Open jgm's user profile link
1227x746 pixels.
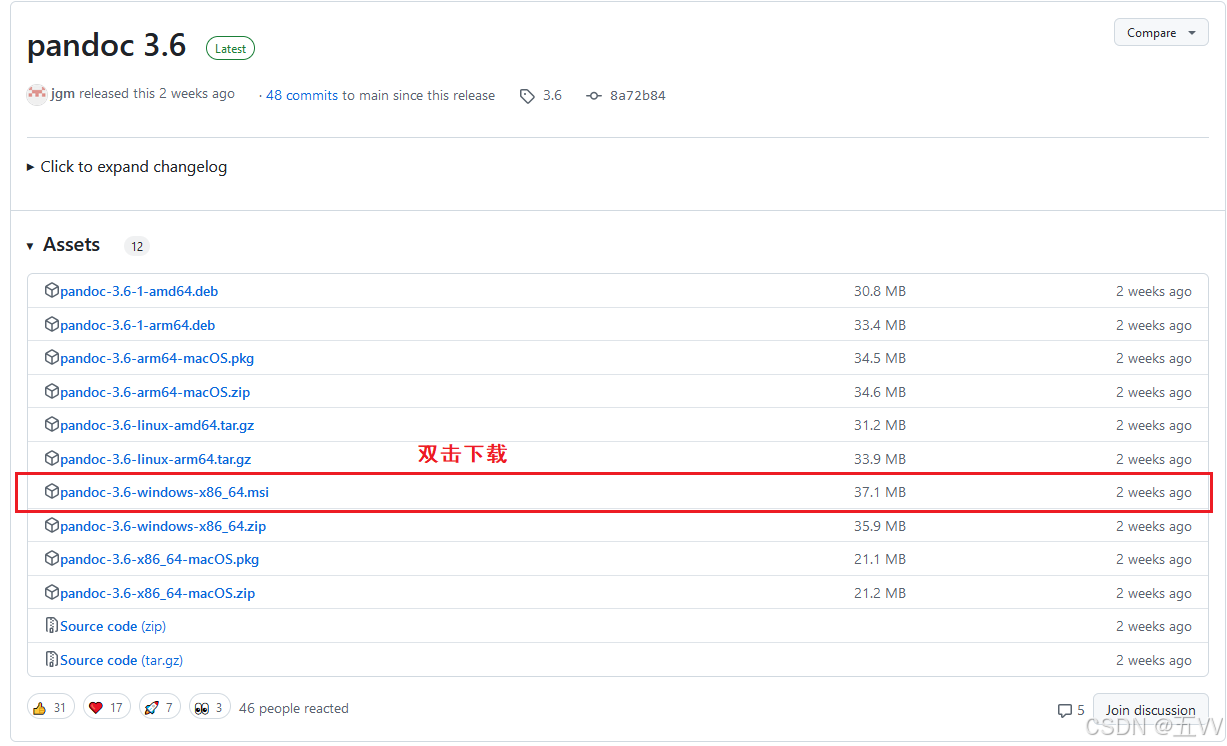pyautogui.click(x=63, y=94)
